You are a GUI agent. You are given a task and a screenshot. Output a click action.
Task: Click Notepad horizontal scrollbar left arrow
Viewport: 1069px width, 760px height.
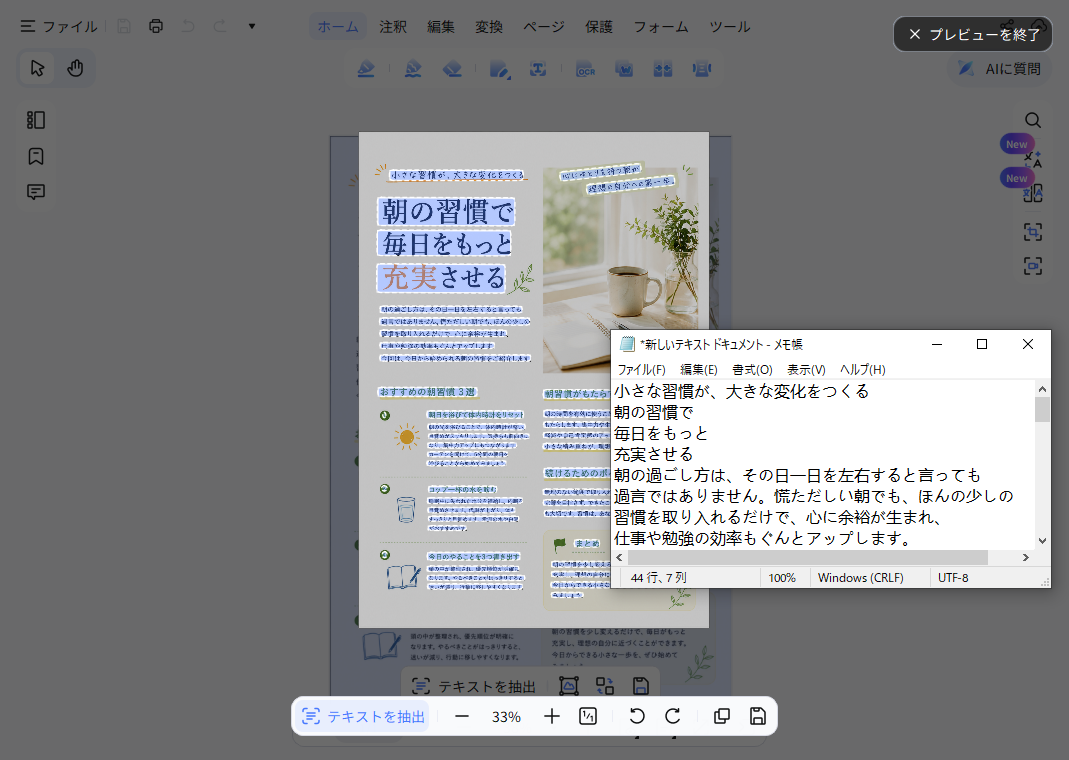pos(619,558)
